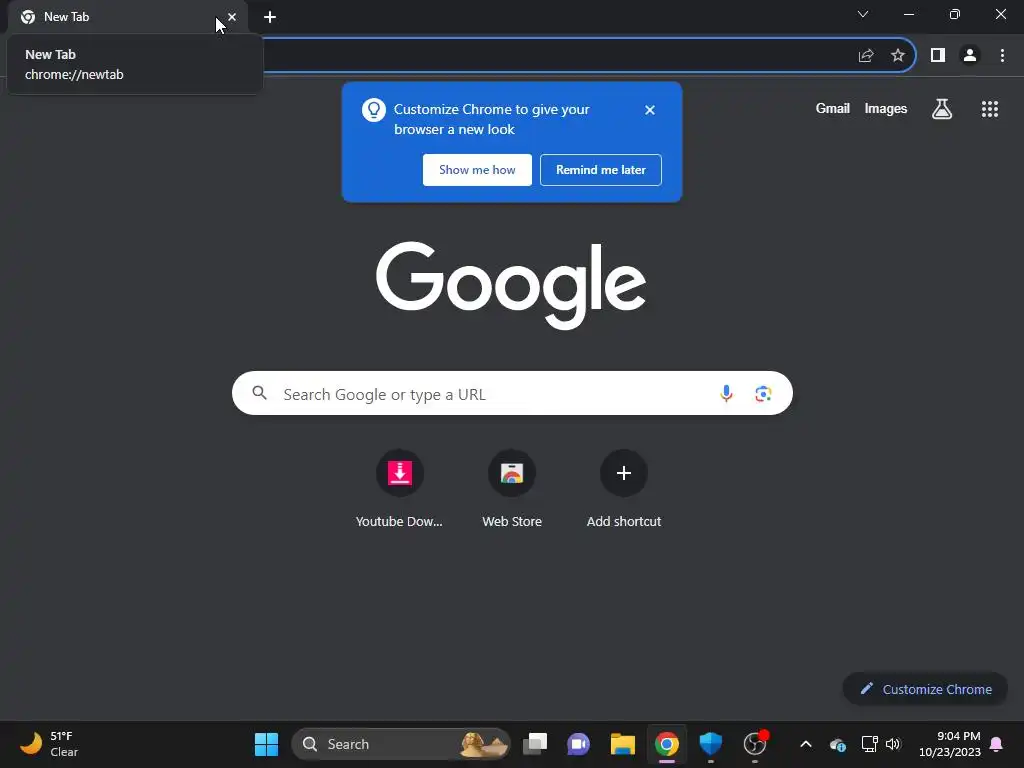Open Task View on taskbar
Screen dimensions: 1024x768
coord(535,744)
